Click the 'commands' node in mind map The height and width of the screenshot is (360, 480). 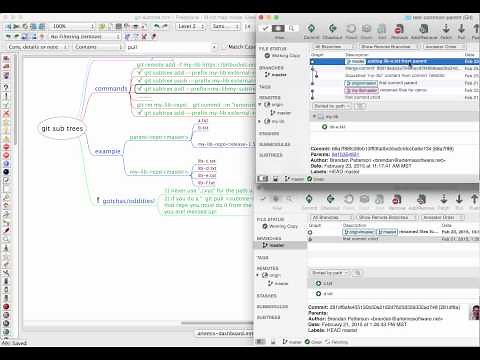coord(111,89)
